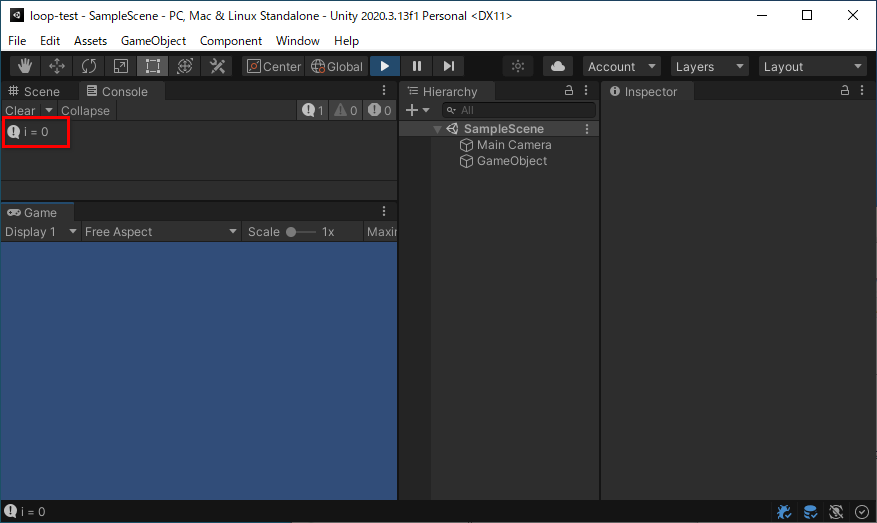
Task: Select the Hand tool
Action: point(24,66)
